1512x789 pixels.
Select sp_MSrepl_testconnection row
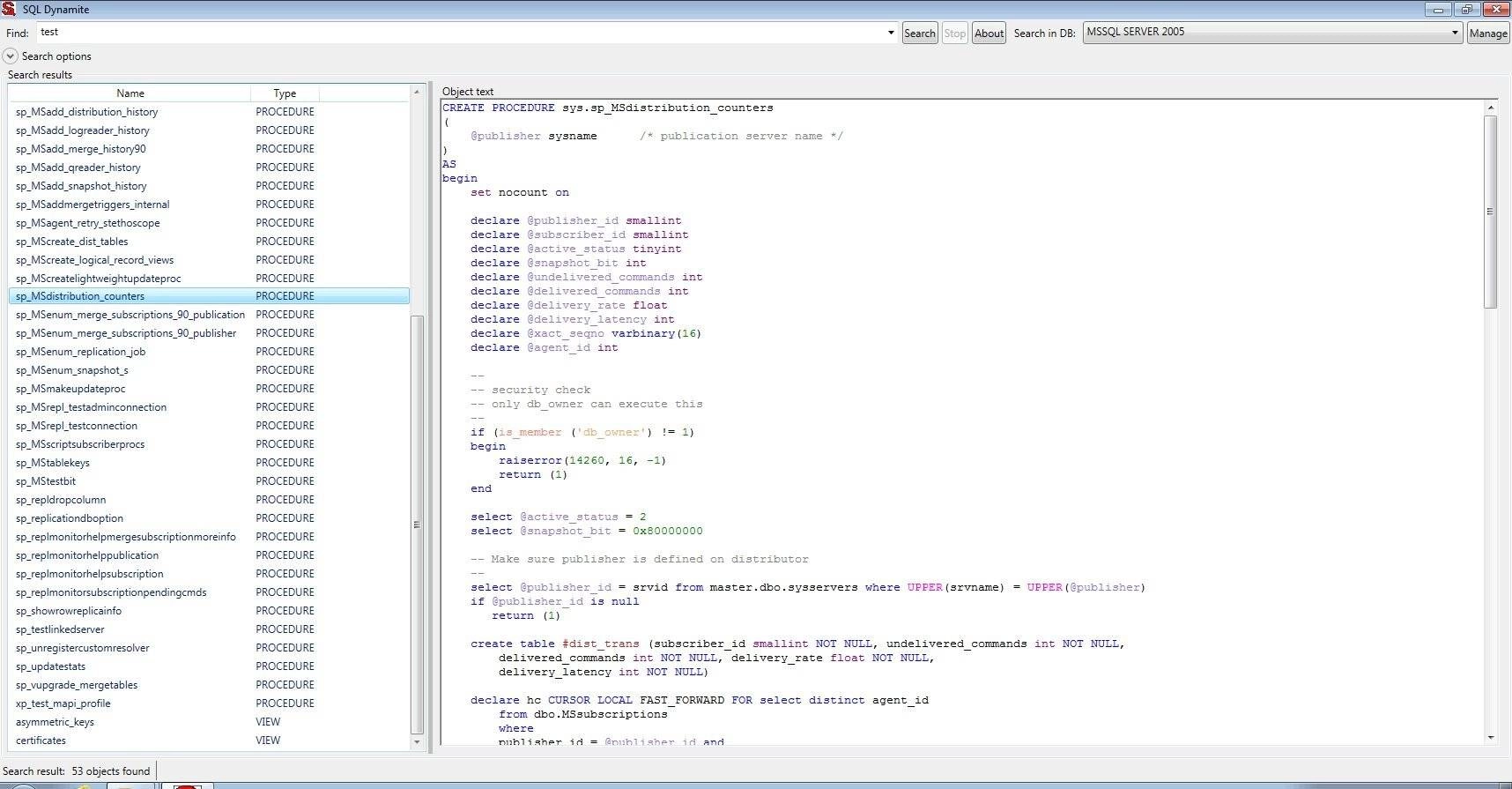pos(210,426)
